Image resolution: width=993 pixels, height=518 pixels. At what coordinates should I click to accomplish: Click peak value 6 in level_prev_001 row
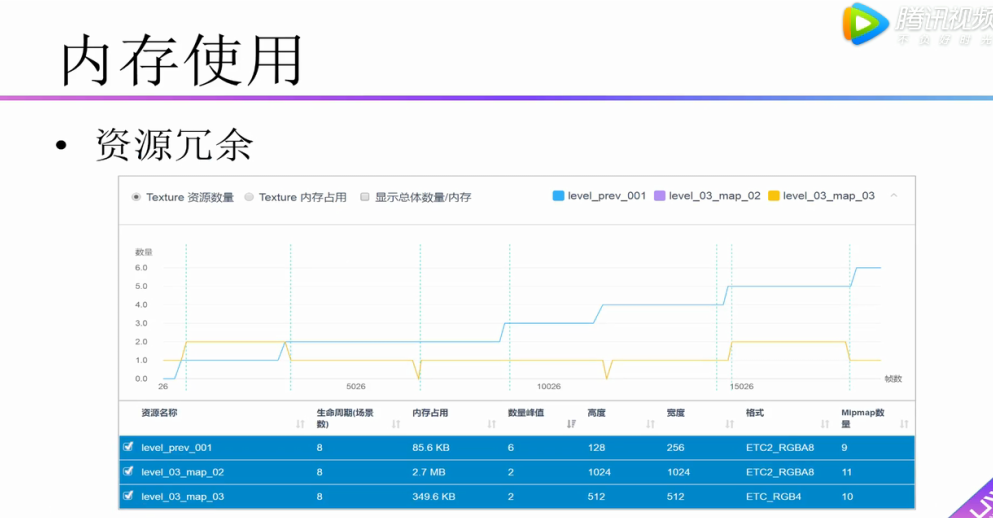point(510,448)
